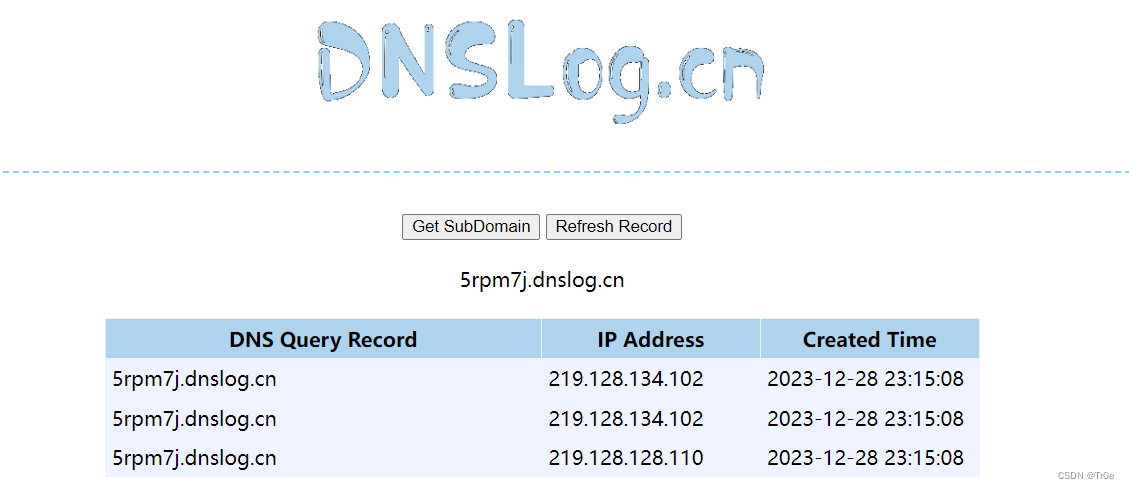Select the created time in the second table row
Image resolution: width=1129 pixels, height=489 pixels.
point(865,418)
